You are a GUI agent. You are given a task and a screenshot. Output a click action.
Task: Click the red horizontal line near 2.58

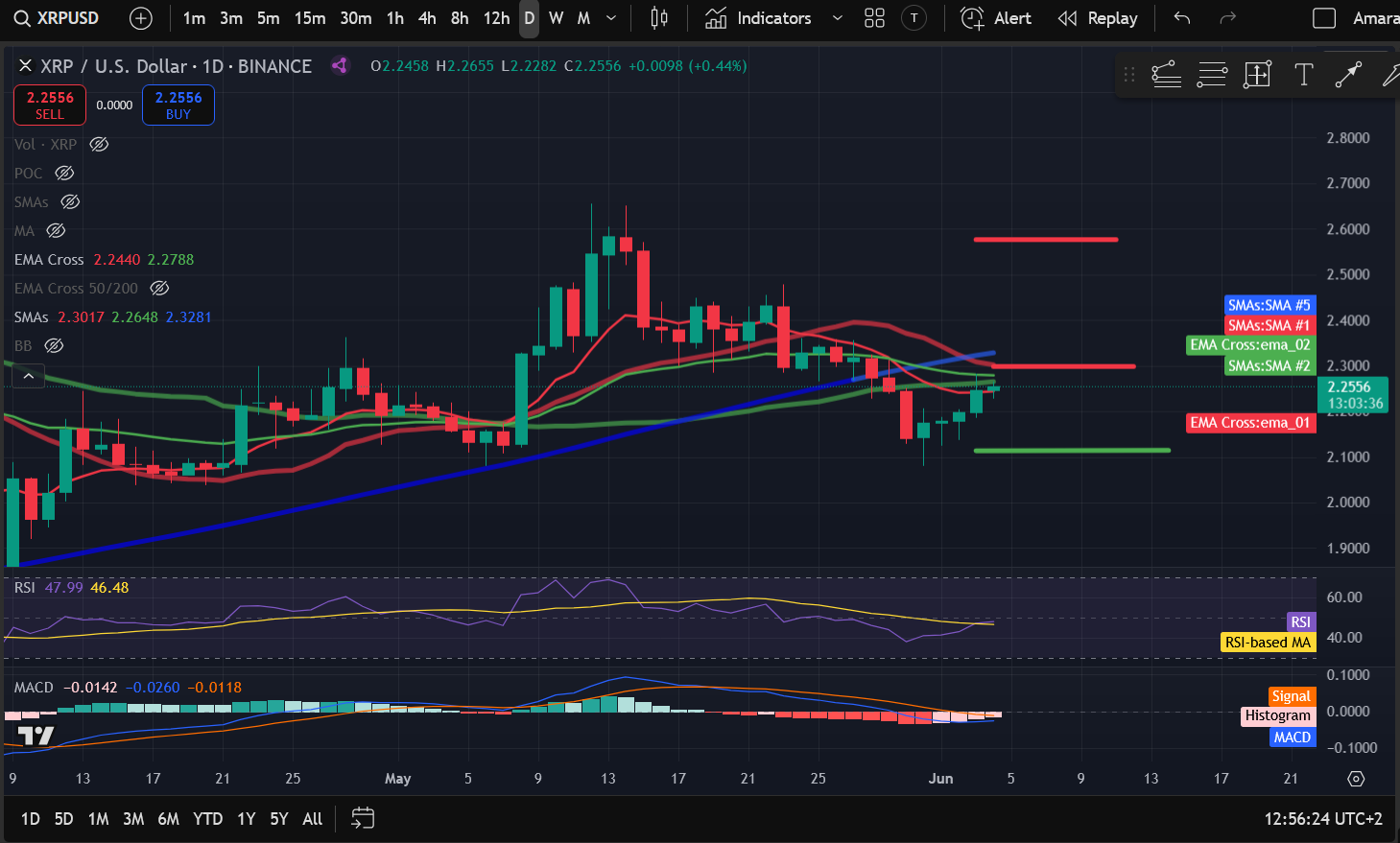[x=1046, y=239]
